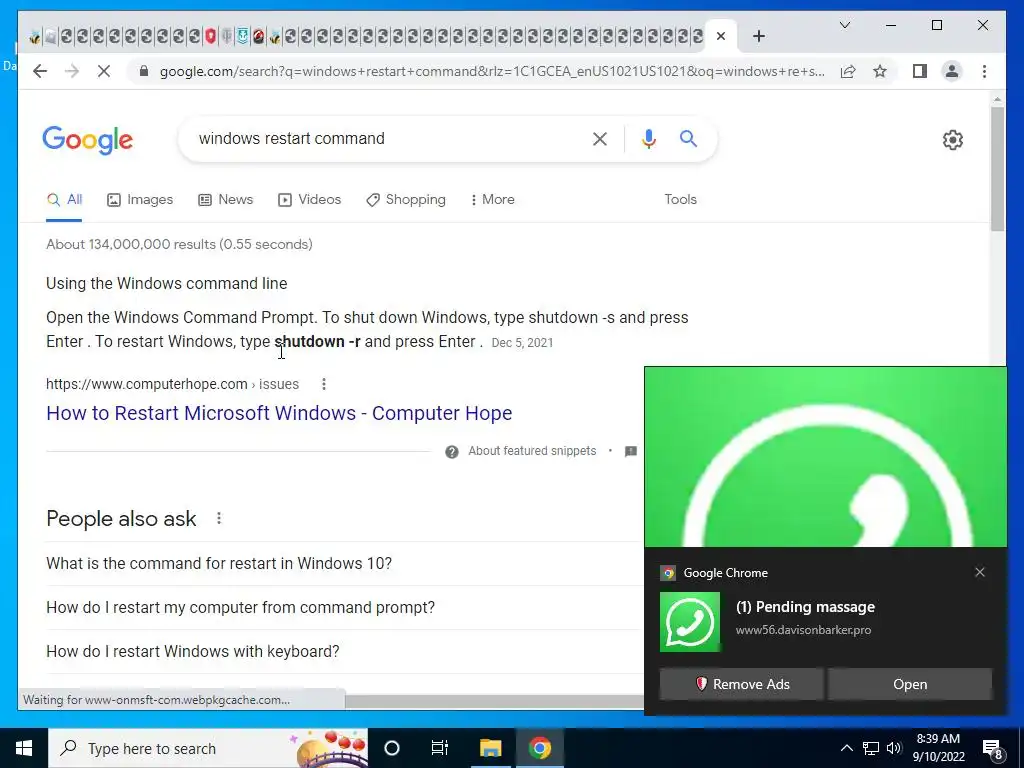Close the current active tab

click(721, 36)
